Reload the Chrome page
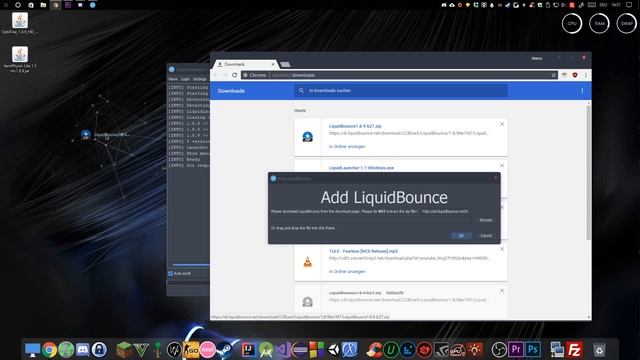 pos(234,75)
